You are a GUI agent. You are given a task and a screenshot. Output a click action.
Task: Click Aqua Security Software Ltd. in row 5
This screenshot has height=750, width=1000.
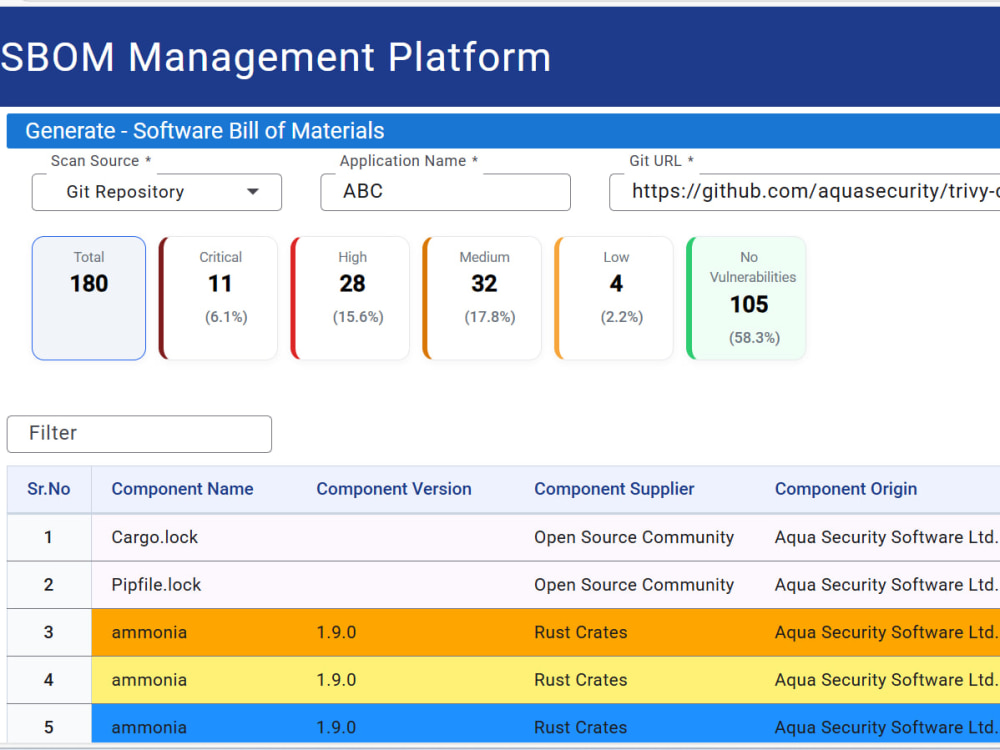coord(886,727)
